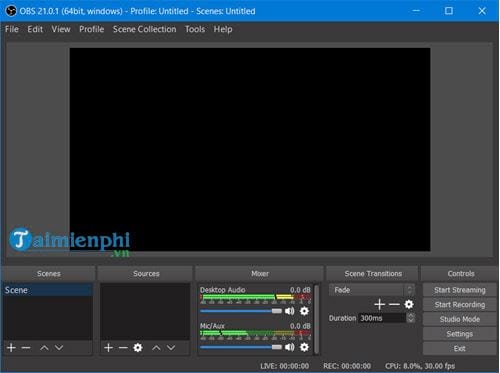Add a new scene with plus icon
This screenshot has height=373, width=500.
pyautogui.click(x=11, y=348)
